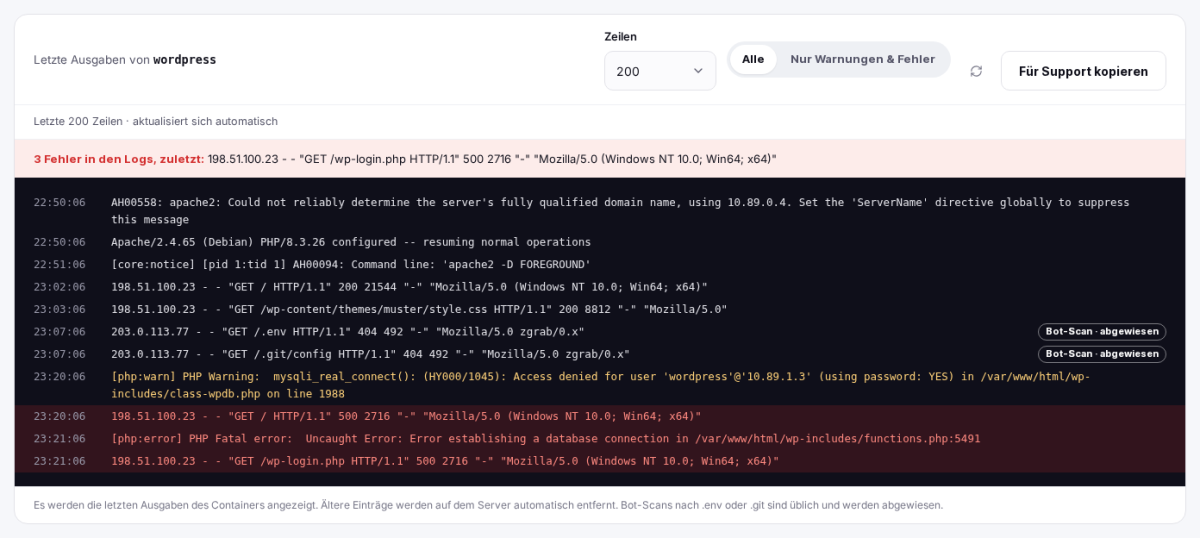1200x538 pixels.
Task: Click the 23:02:06 timestamp
Action: point(60,287)
